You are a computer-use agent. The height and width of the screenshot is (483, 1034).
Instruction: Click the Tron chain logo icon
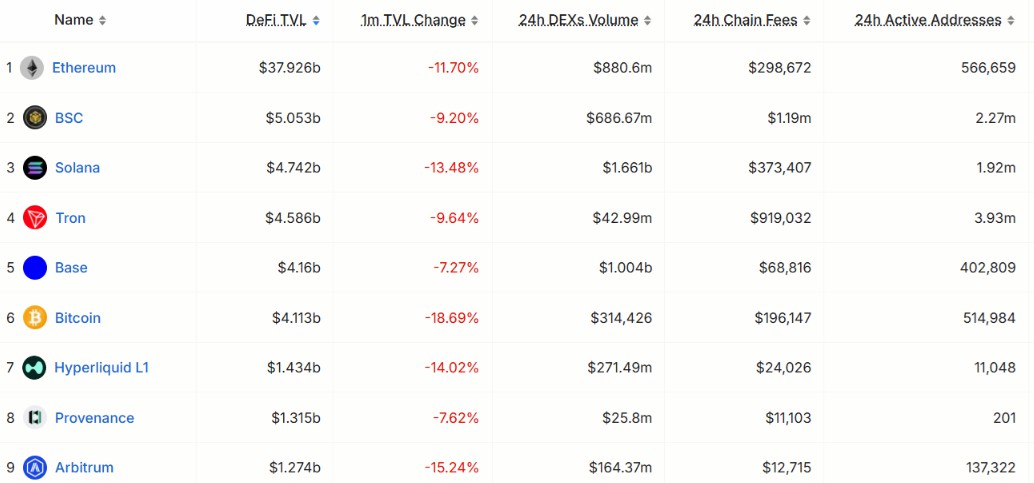[35, 218]
